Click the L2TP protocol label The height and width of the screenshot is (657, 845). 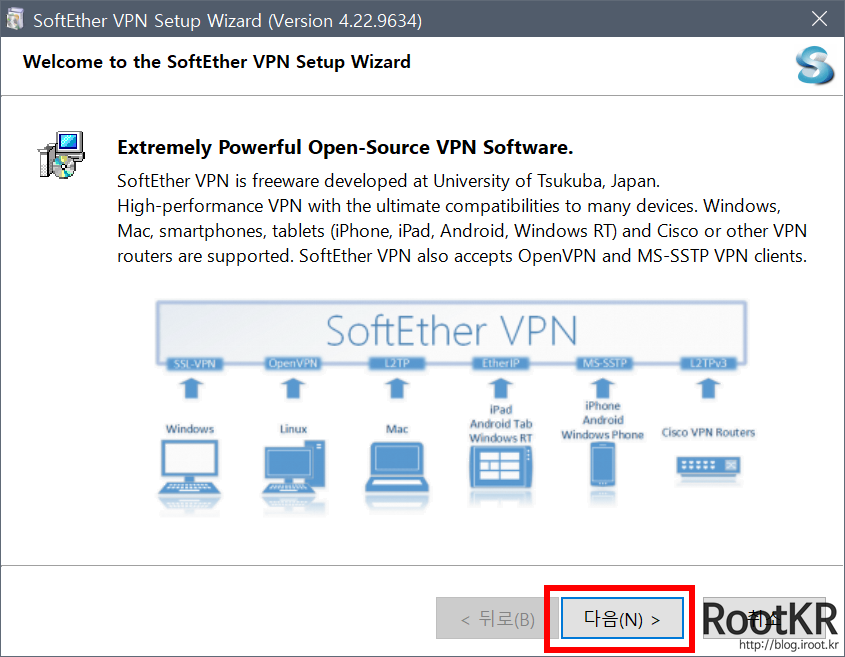click(397, 363)
